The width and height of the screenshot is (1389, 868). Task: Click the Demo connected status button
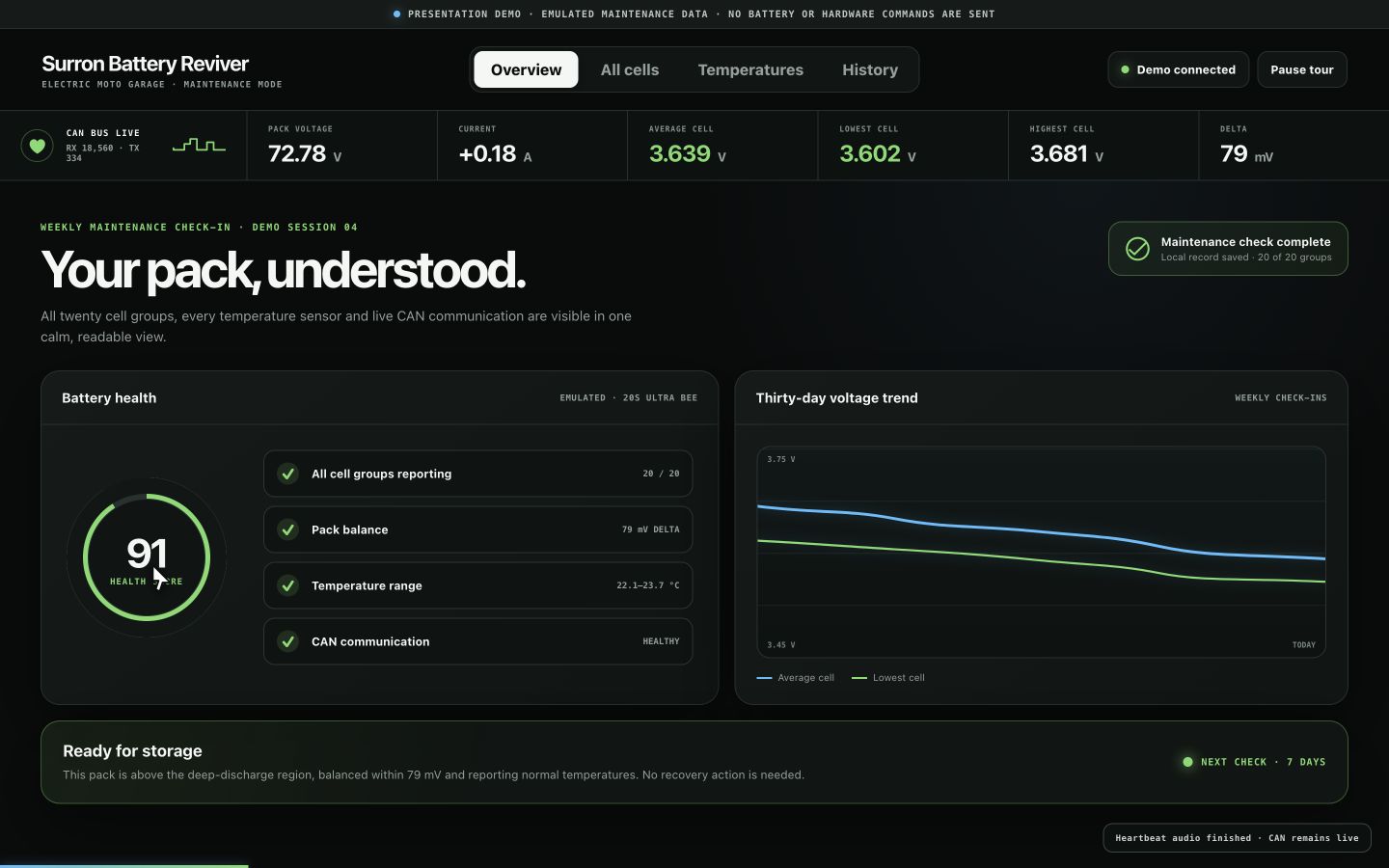1178,69
